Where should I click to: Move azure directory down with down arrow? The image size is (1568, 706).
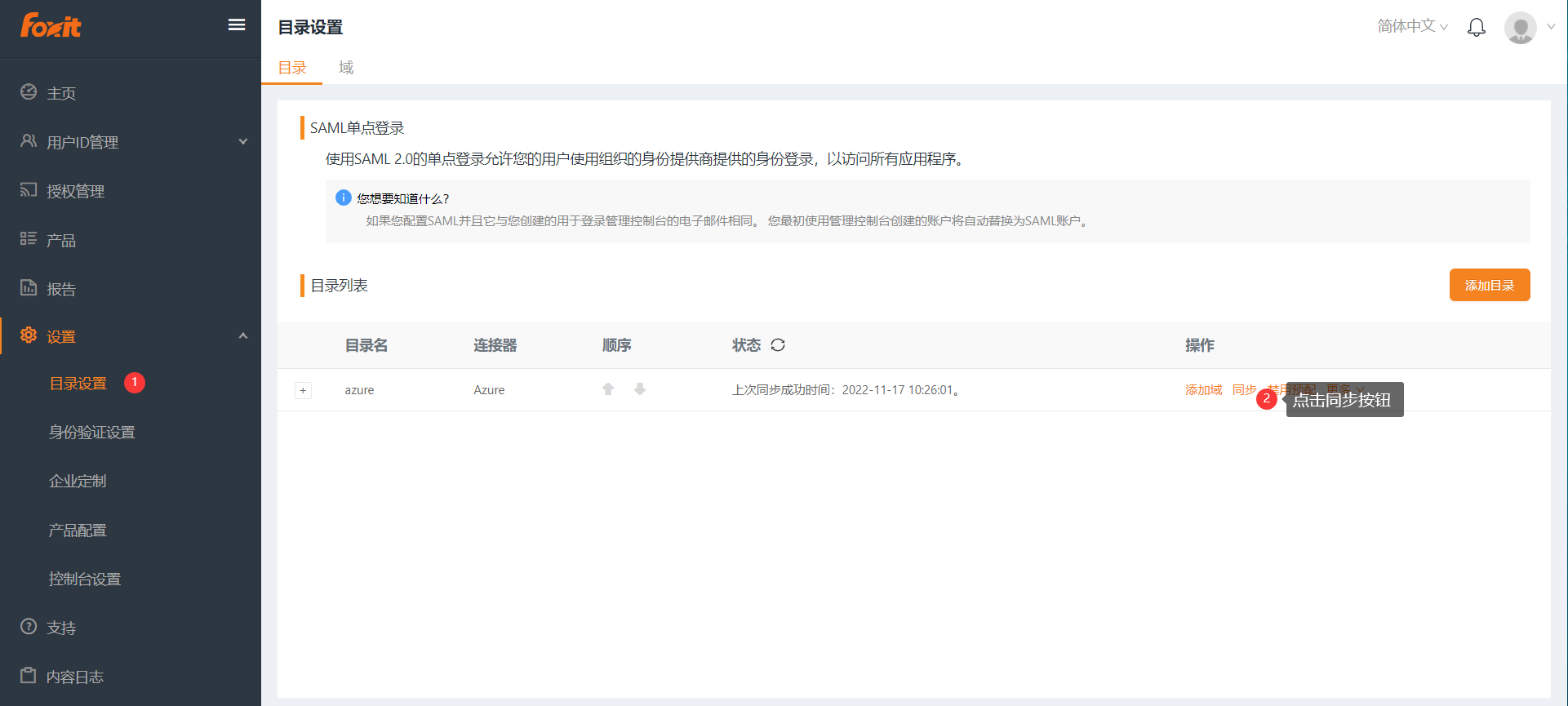640,389
